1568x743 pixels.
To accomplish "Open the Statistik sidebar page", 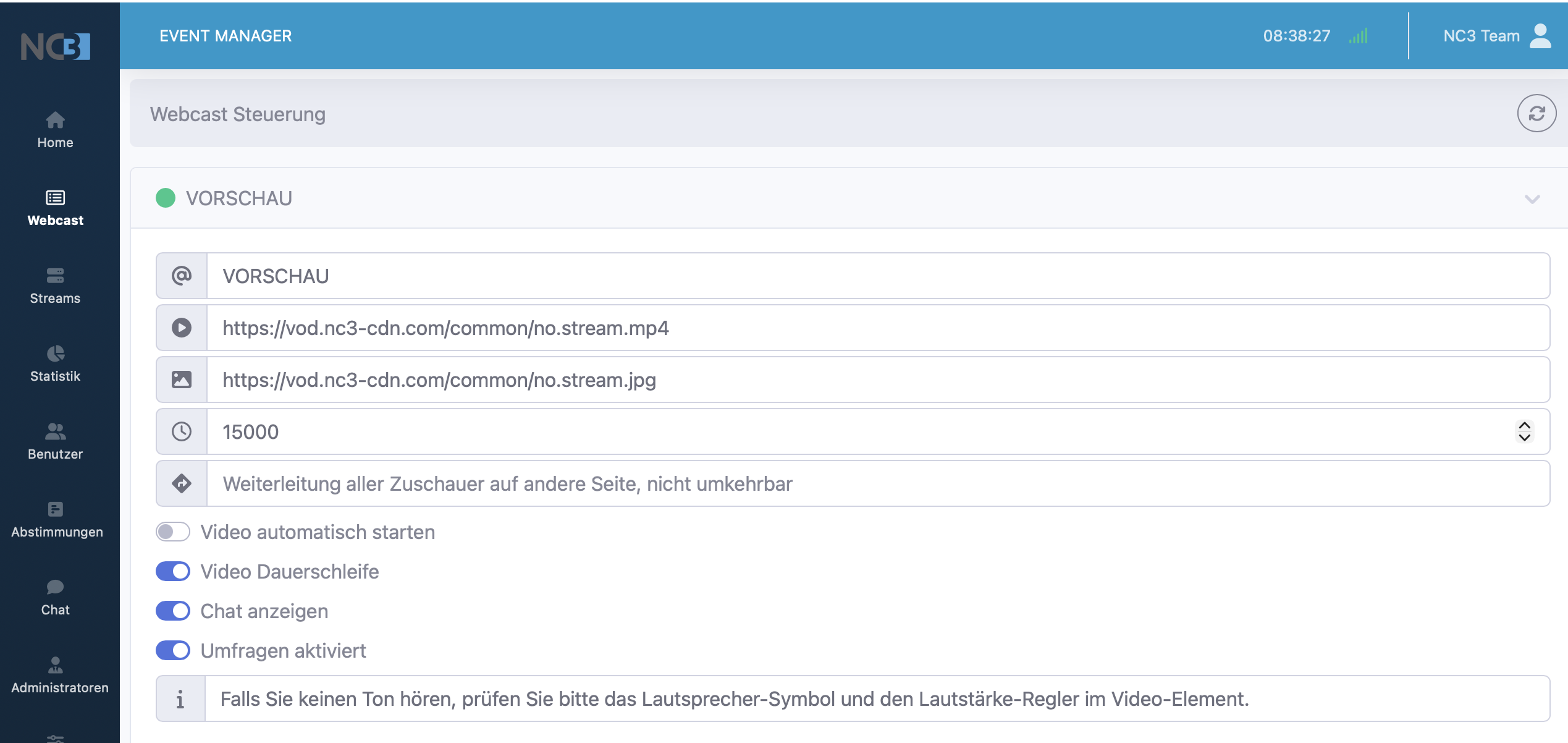I will click(55, 363).
